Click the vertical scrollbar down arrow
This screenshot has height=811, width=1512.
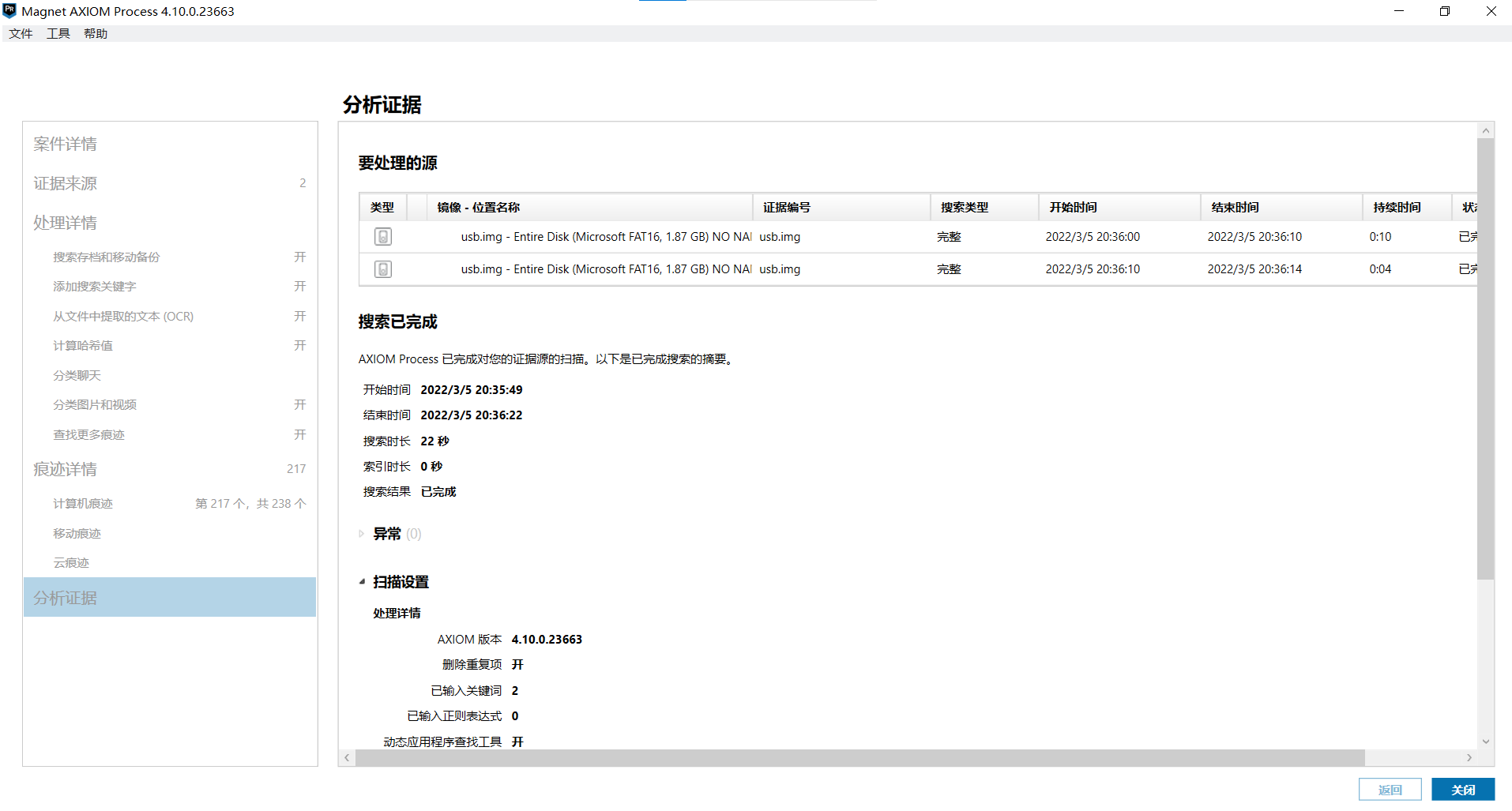point(1485,742)
